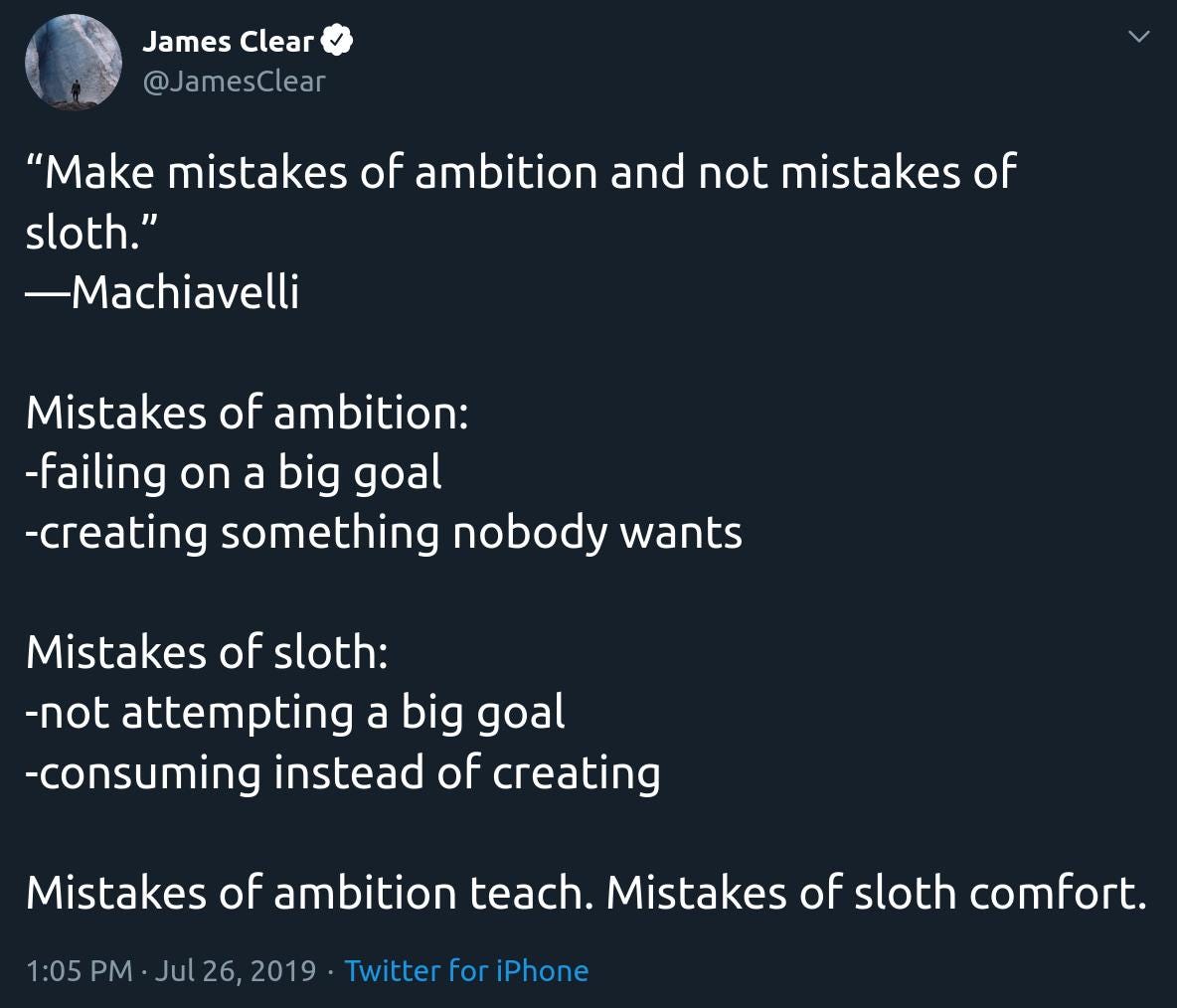Click the line "-not attempting a big goal"
Screen dimensions: 1177x1008
click(295, 712)
